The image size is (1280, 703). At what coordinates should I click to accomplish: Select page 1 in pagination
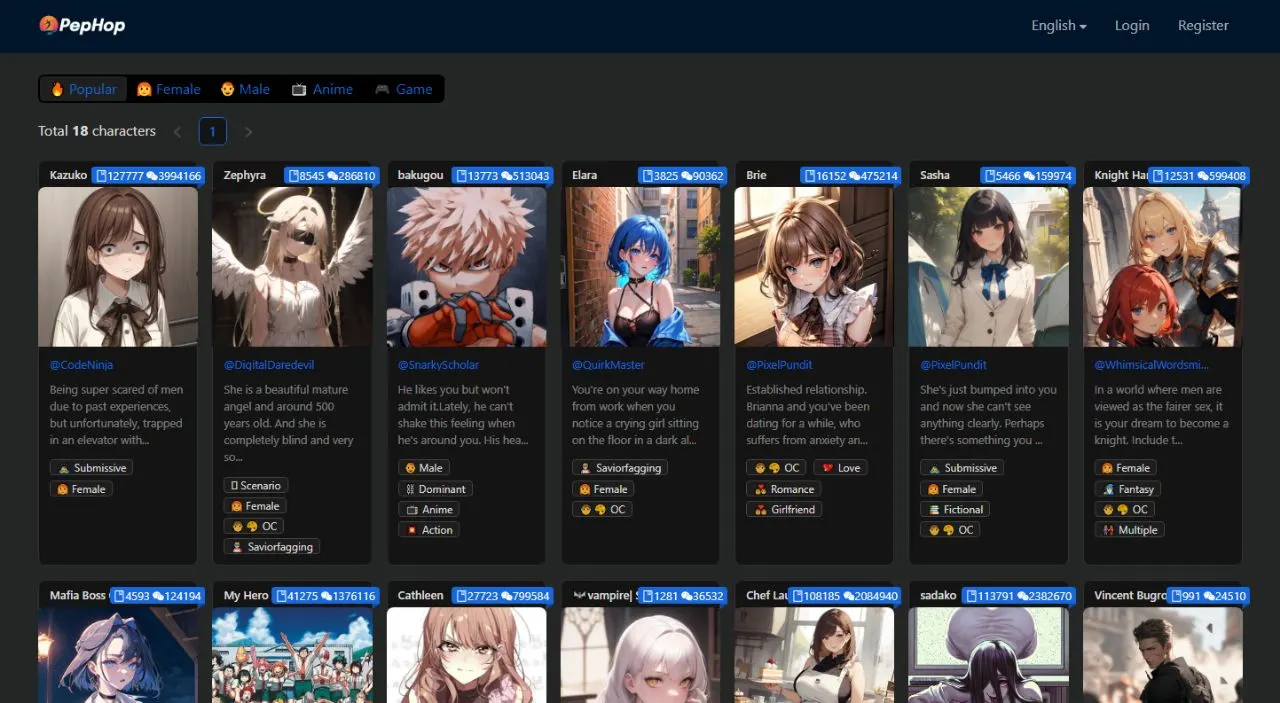(x=213, y=131)
